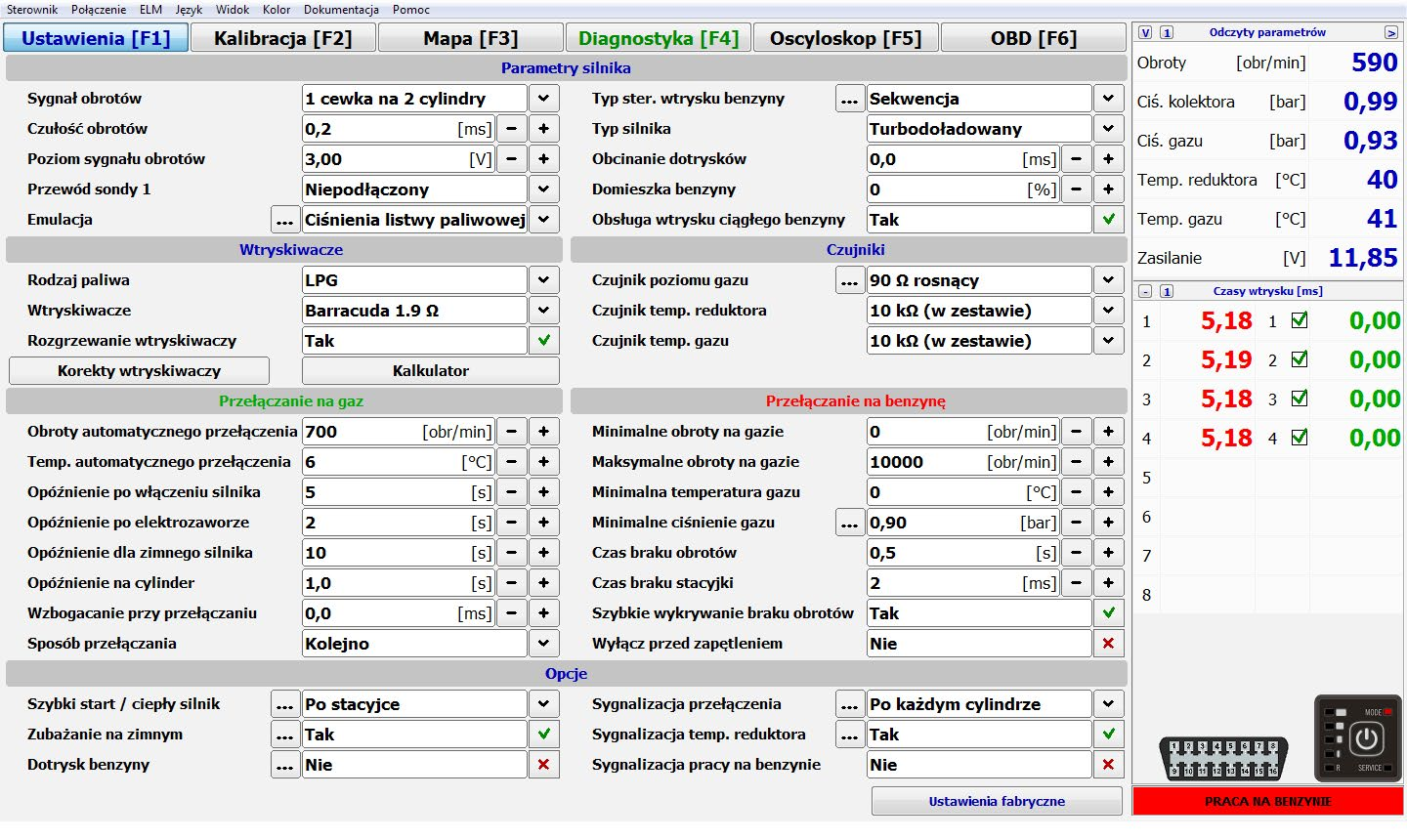Viewport: 1407px width, 840px height.
Task: Click the 1 button in Czasy wtrysku header
Action: (1167, 291)
